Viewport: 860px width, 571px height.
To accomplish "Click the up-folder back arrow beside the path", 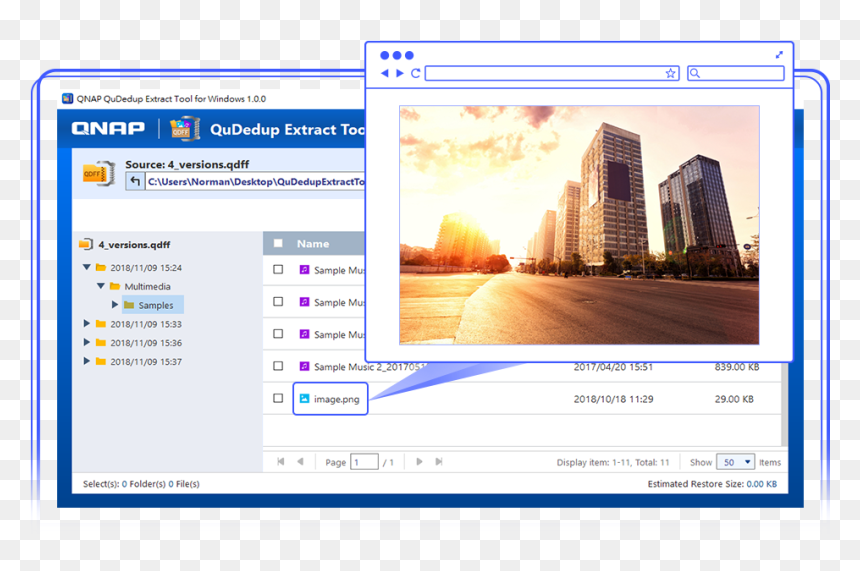I will pyautogui.click(x=135, y=181).
